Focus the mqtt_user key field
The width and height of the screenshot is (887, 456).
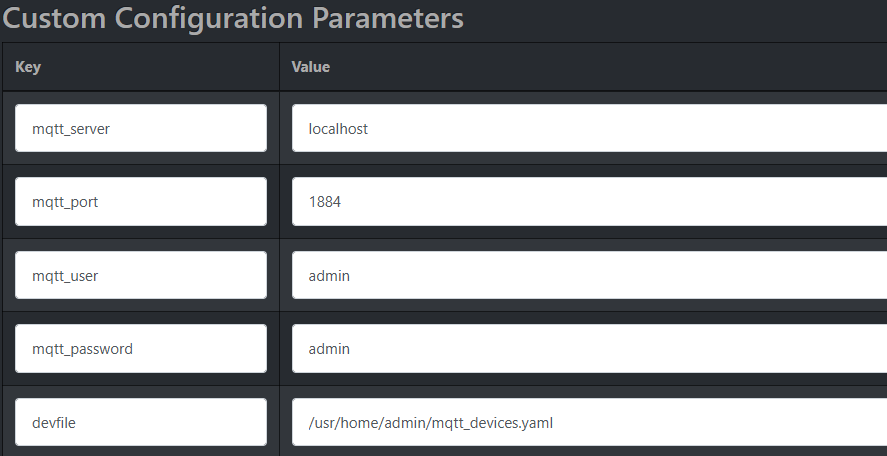pyautogui.click(x=141, y=275)
